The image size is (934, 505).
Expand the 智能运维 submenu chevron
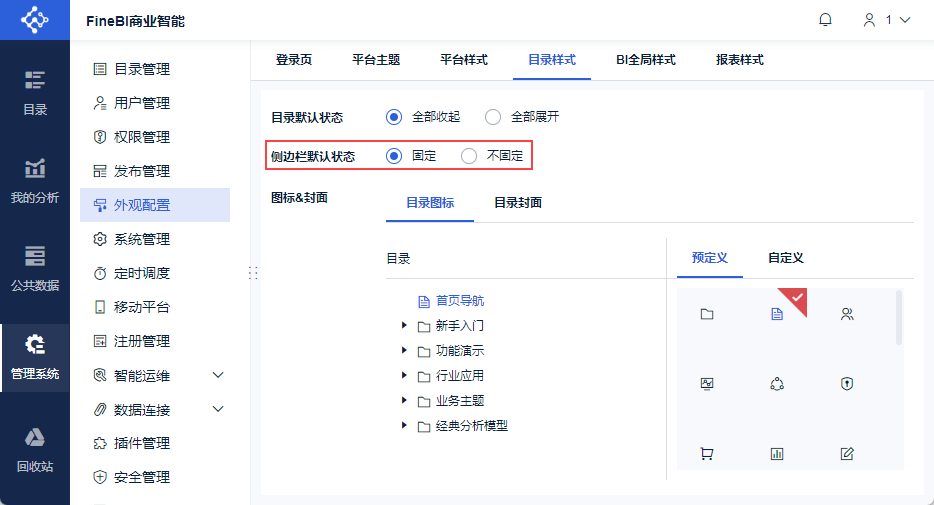(x=218, y=375)
